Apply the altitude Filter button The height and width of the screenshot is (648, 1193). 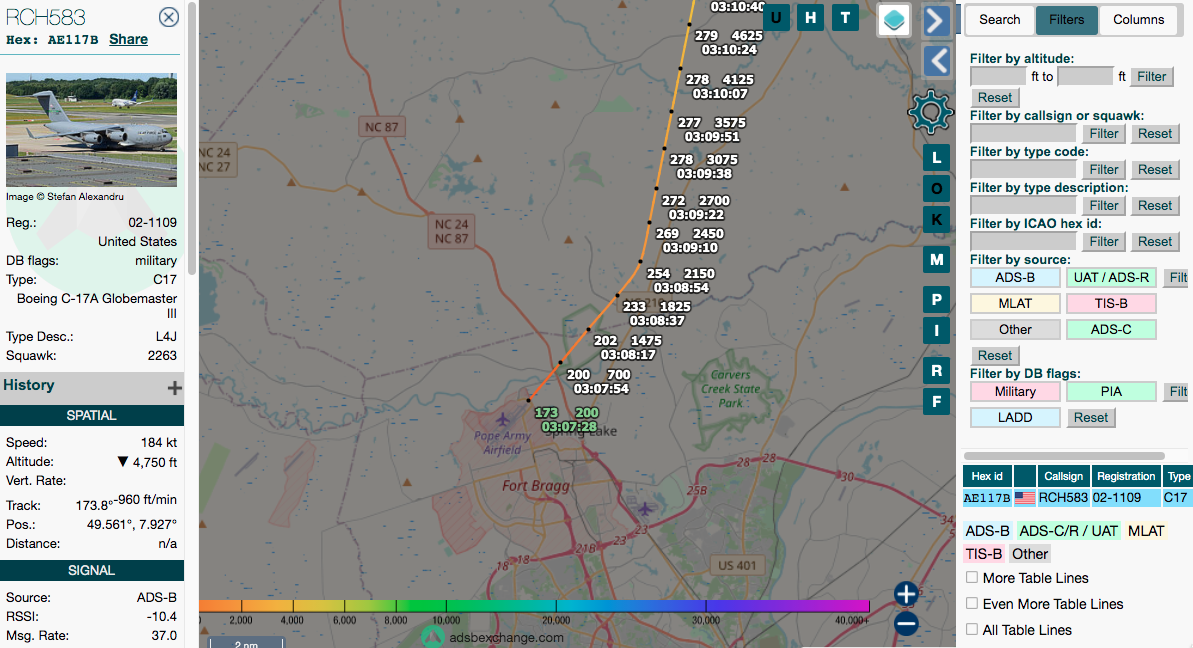pyautogui.click(x=1152, y=76)
